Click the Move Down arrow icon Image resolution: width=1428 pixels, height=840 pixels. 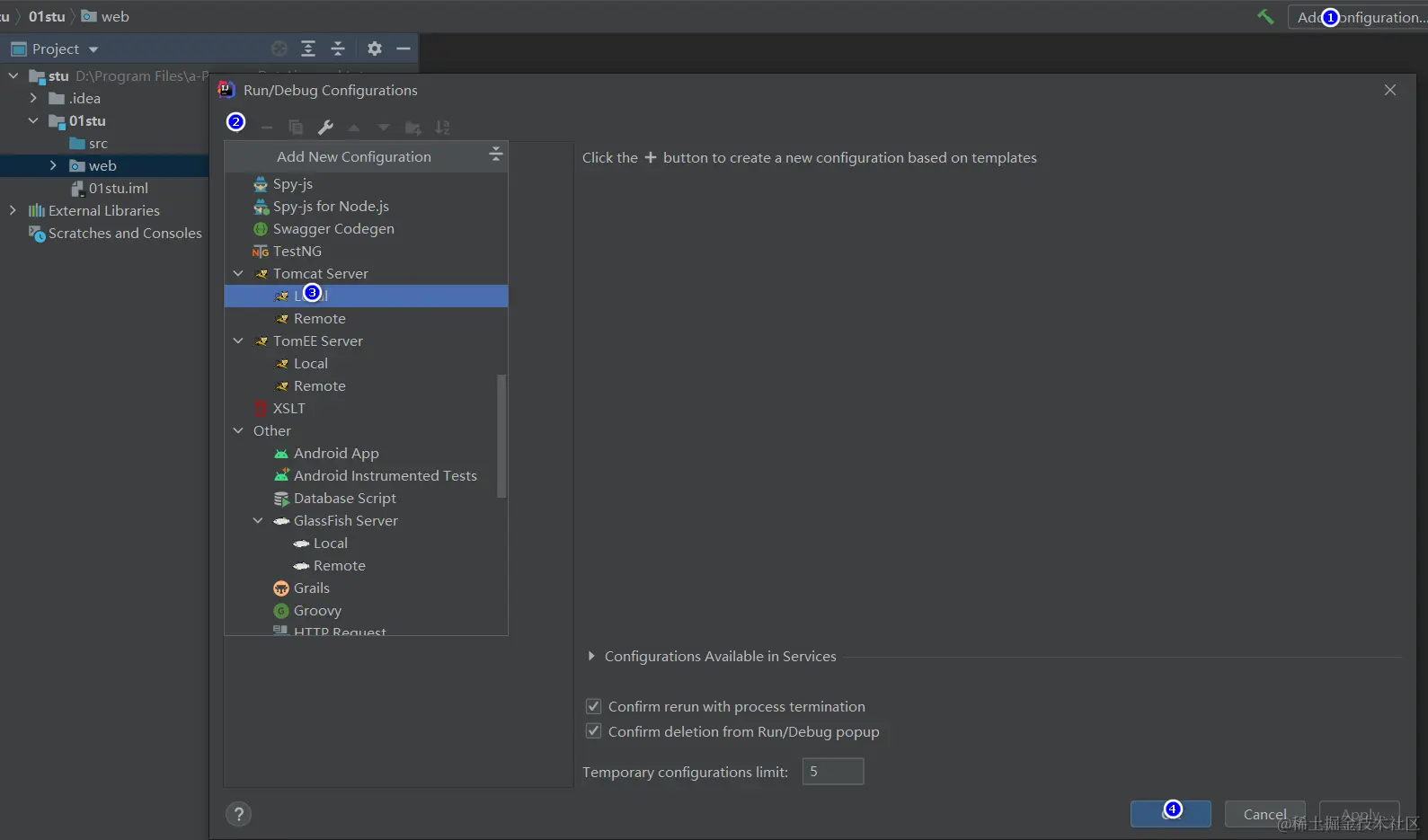click(x=384, y=128)
